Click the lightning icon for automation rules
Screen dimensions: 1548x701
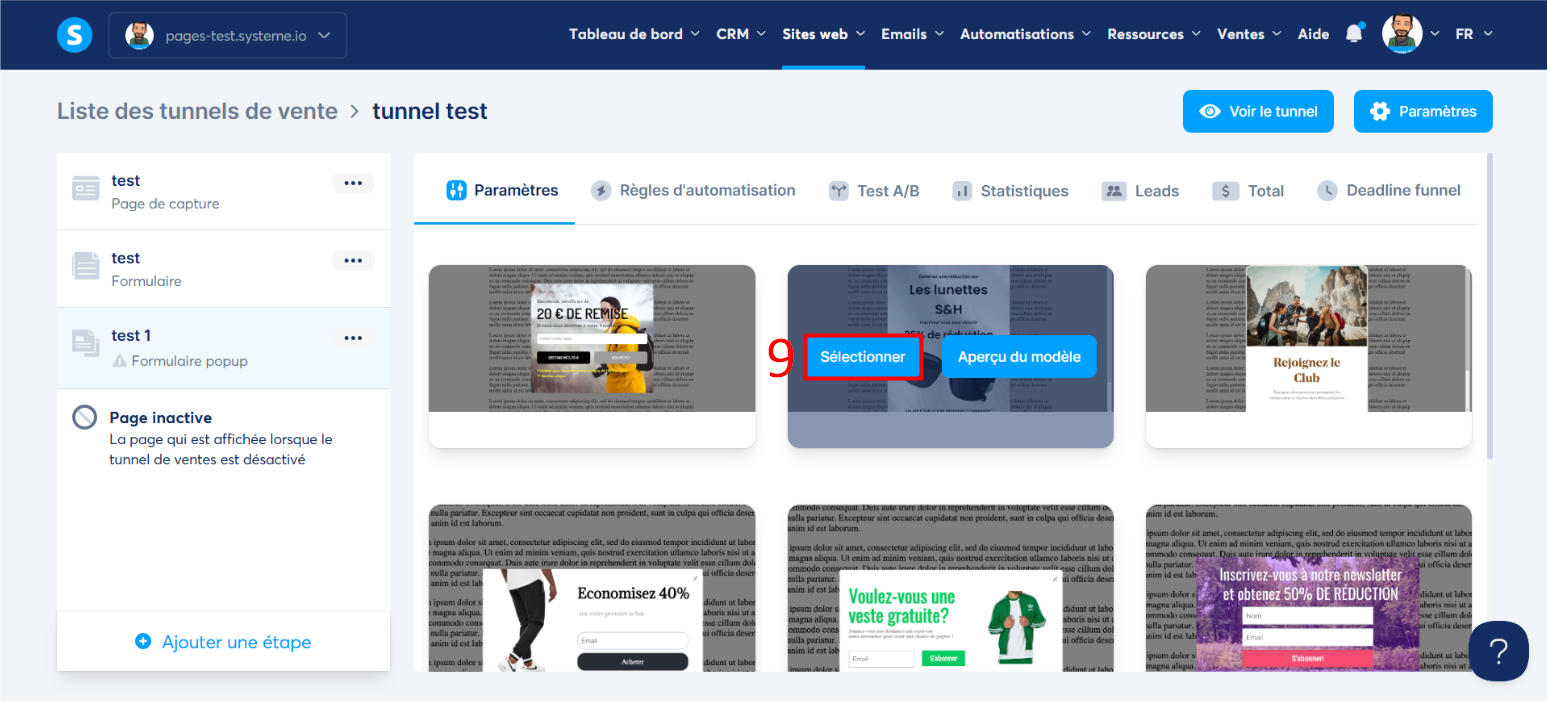[x=601, y=190]
